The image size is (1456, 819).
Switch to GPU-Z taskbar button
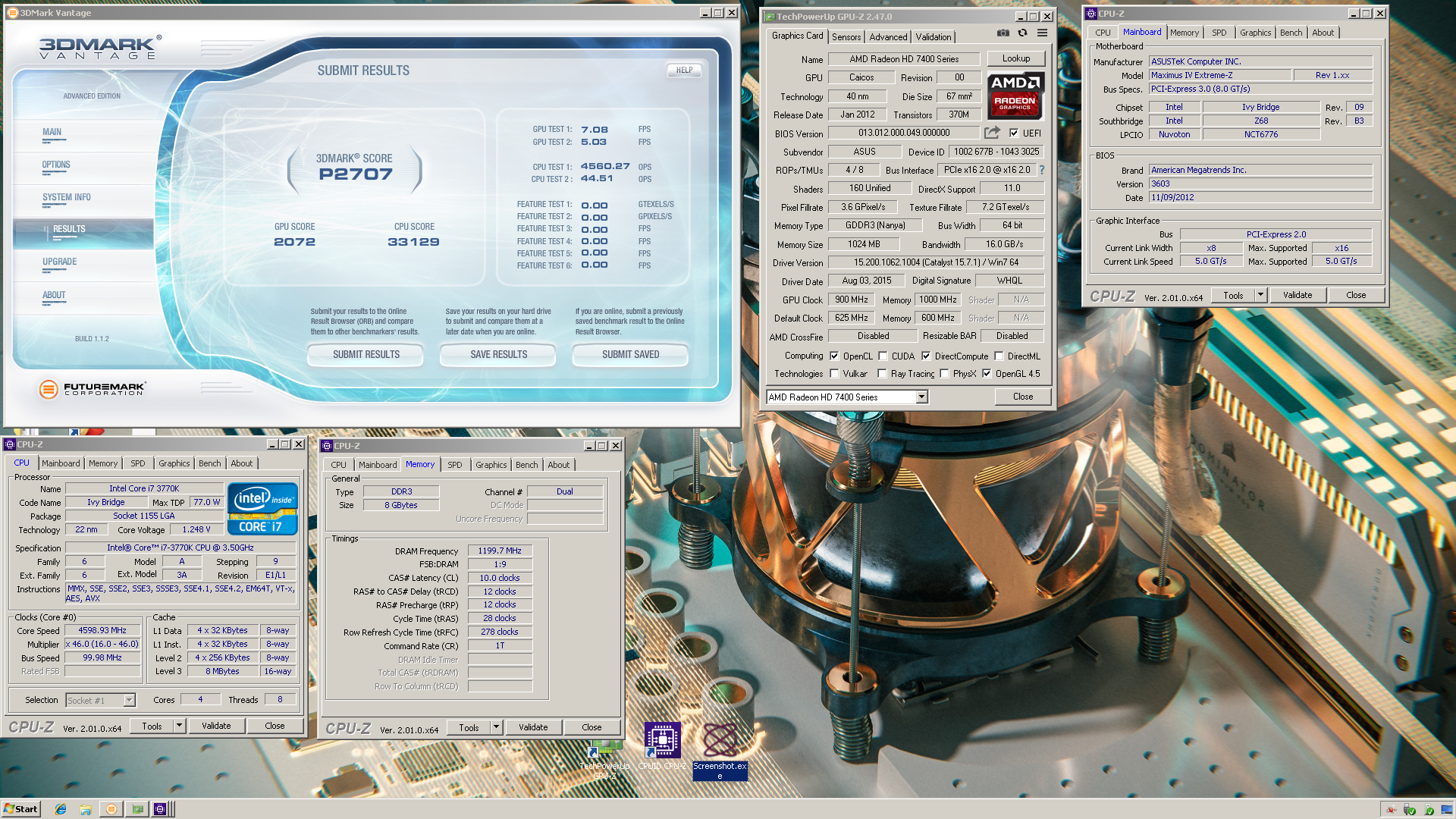137,809
